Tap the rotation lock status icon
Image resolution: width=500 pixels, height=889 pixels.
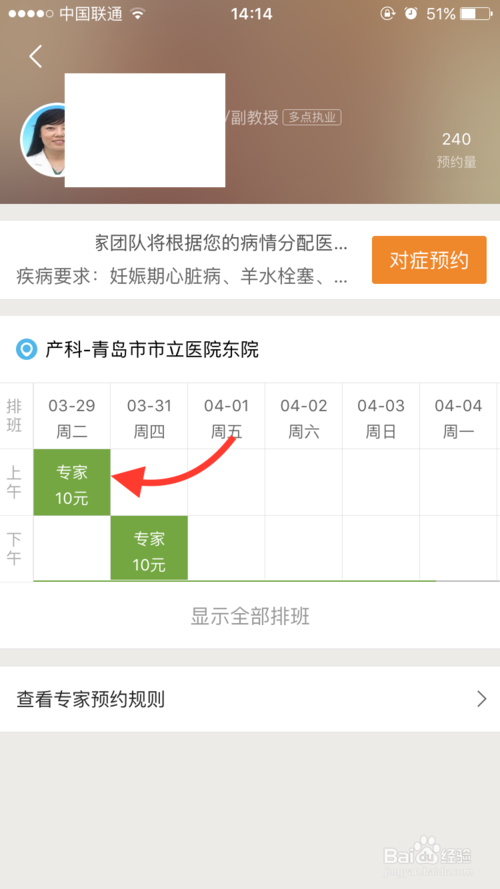point(387,14)
